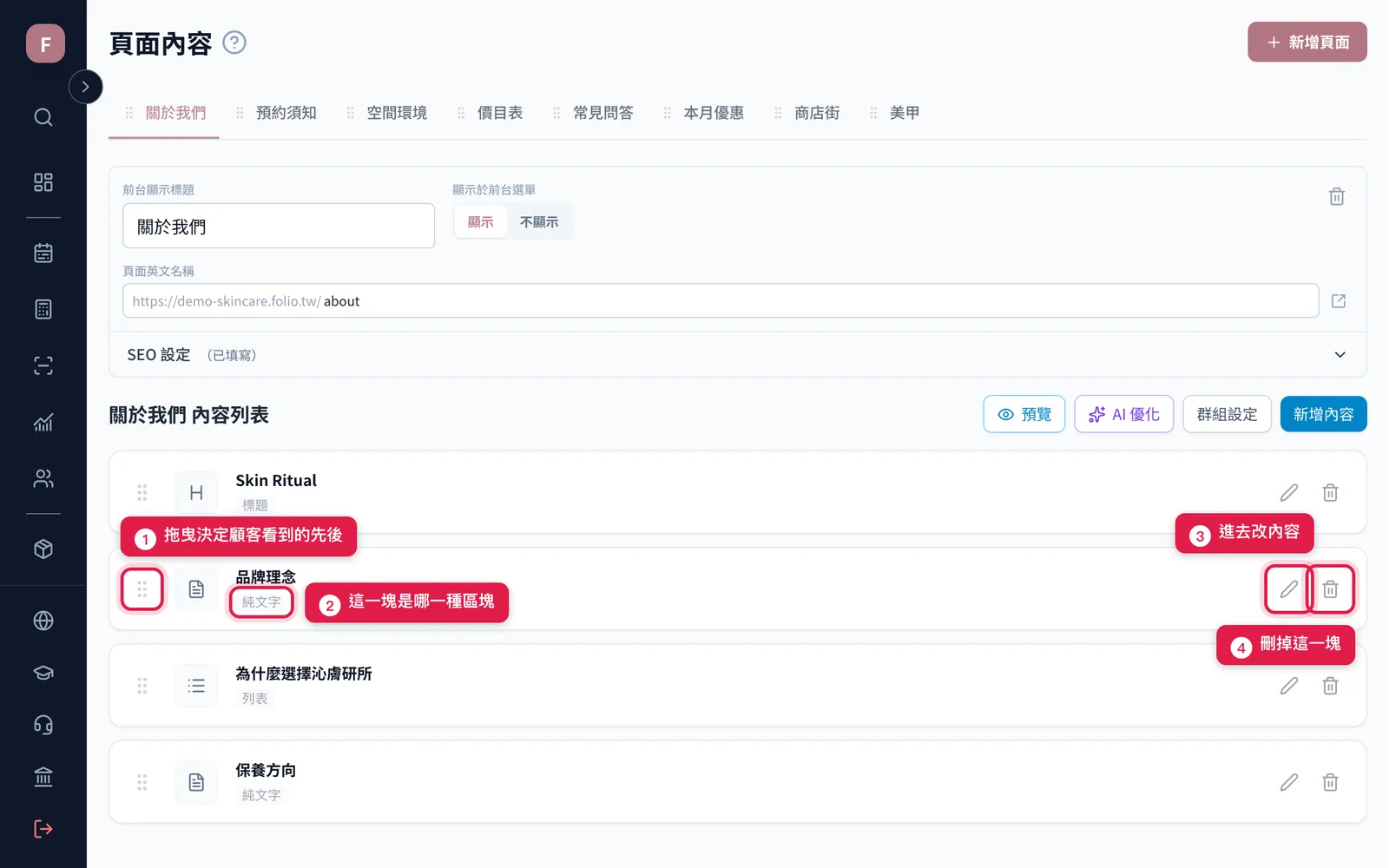The width and height of the screenshot is (1389, 868).
Task: Expand the SEO 設定 section
Action: (x=738, y=354)
